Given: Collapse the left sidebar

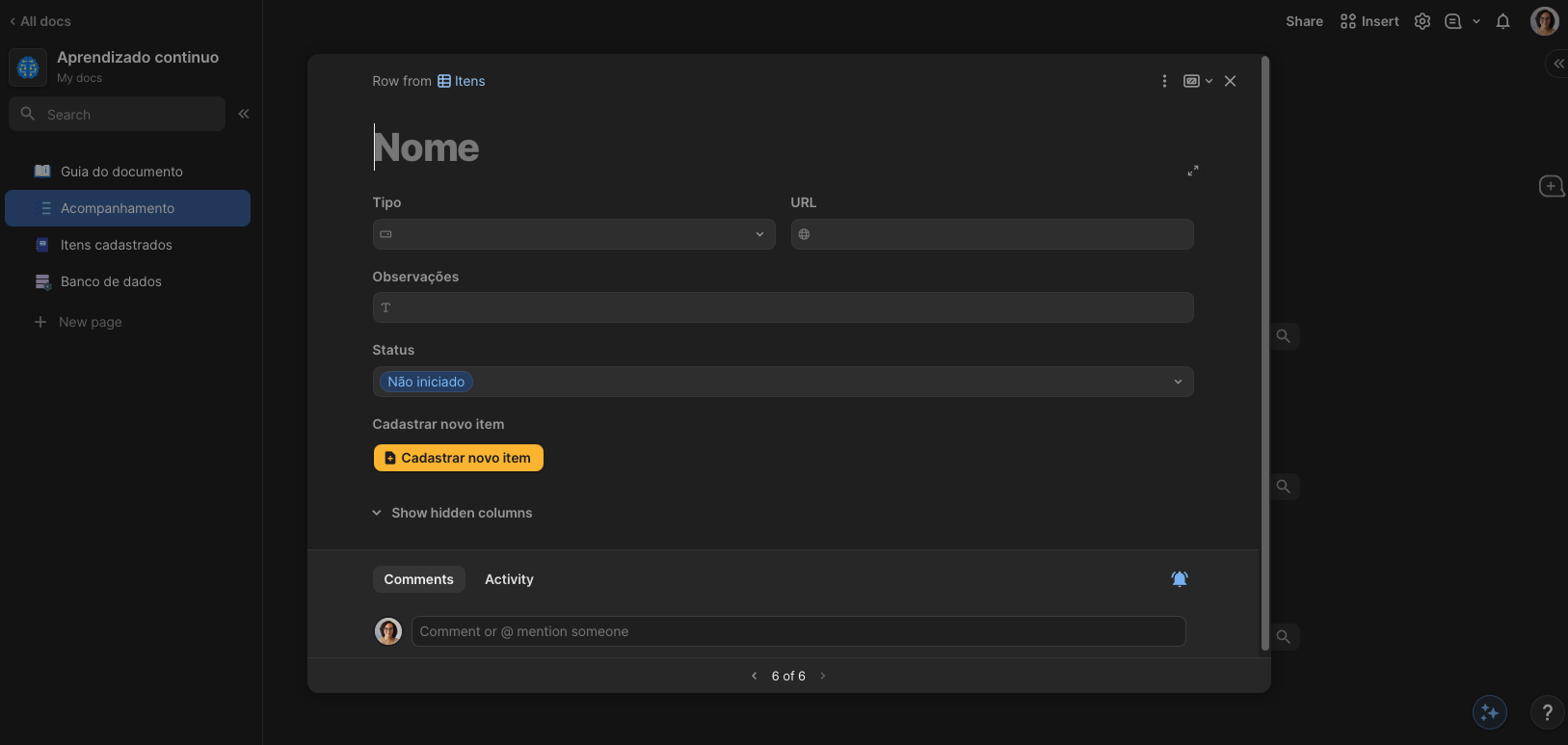Looking at the screenshot, I should (x=244, y=114).
